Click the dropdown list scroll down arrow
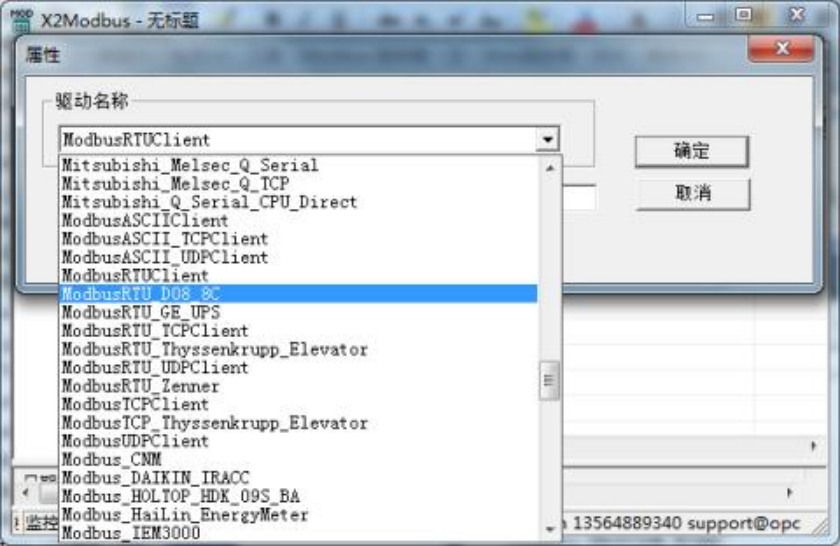Viewport: 840px width, 546px height. (x=550, y=529)
